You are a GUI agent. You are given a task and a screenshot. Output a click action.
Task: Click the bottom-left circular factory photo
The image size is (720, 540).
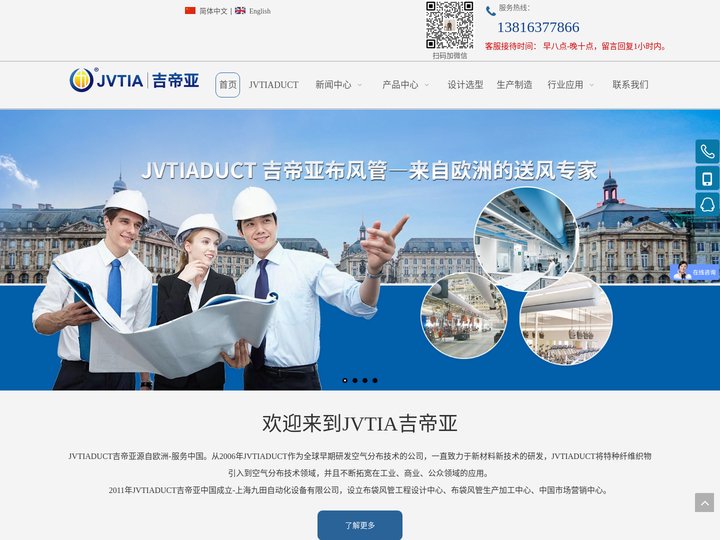[464, 315]
